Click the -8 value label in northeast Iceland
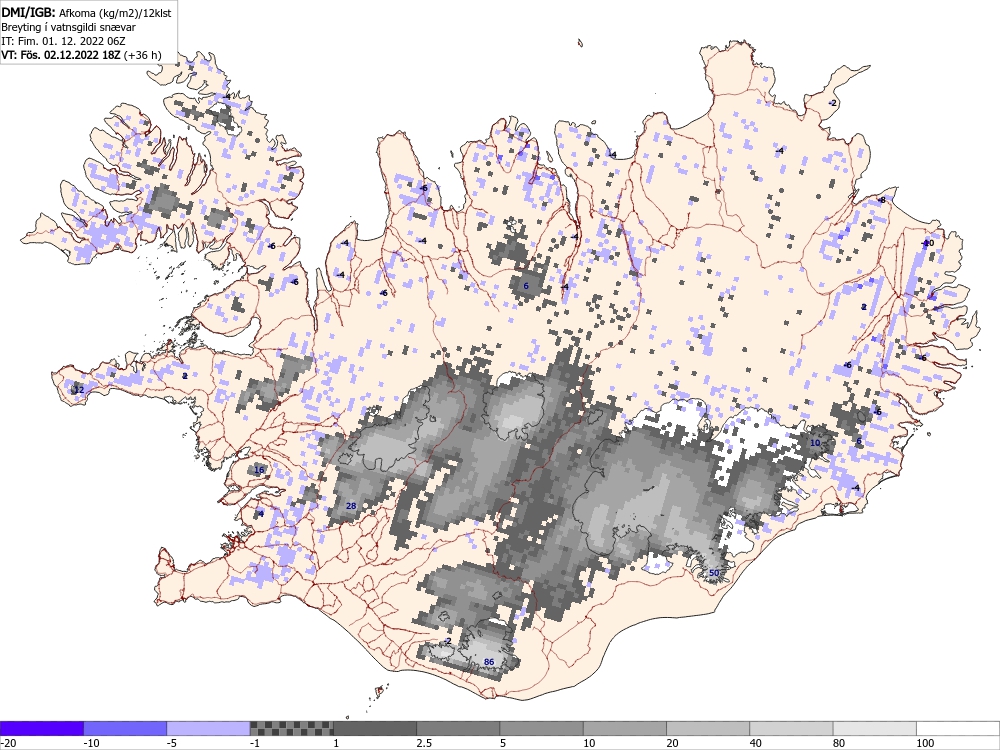The height and width of the screenshot is (750, 1000). pyautogui.click(x=882, y=200)
